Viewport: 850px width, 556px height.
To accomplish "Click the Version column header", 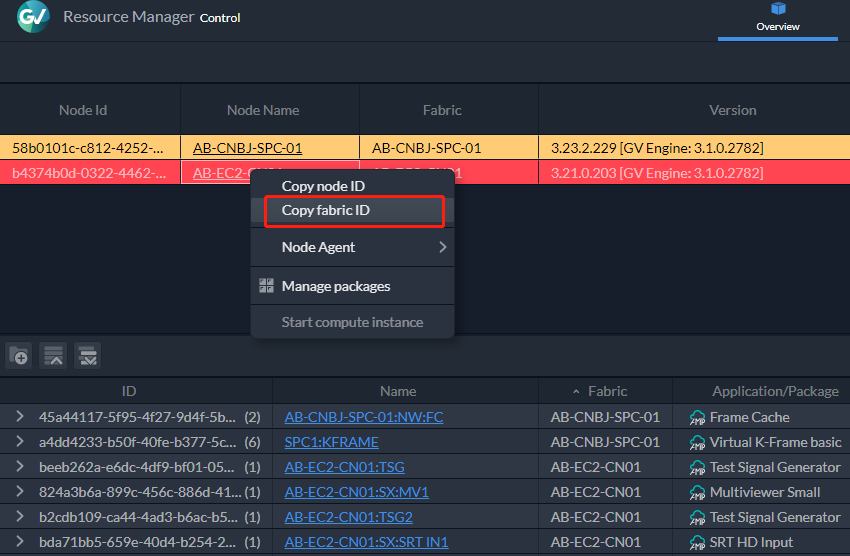I will (x=732, y=110).
